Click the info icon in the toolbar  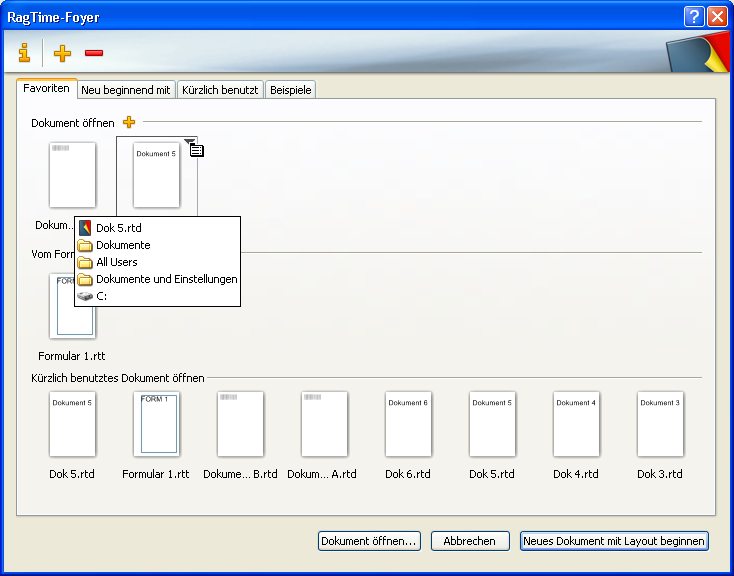(24, 53)
